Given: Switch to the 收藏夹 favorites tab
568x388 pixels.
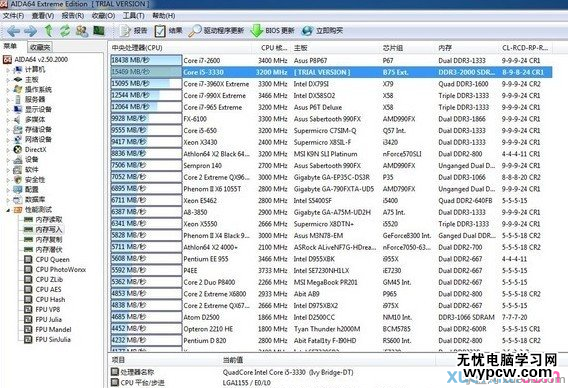Looking at the screenshot, I should [39, 47].
